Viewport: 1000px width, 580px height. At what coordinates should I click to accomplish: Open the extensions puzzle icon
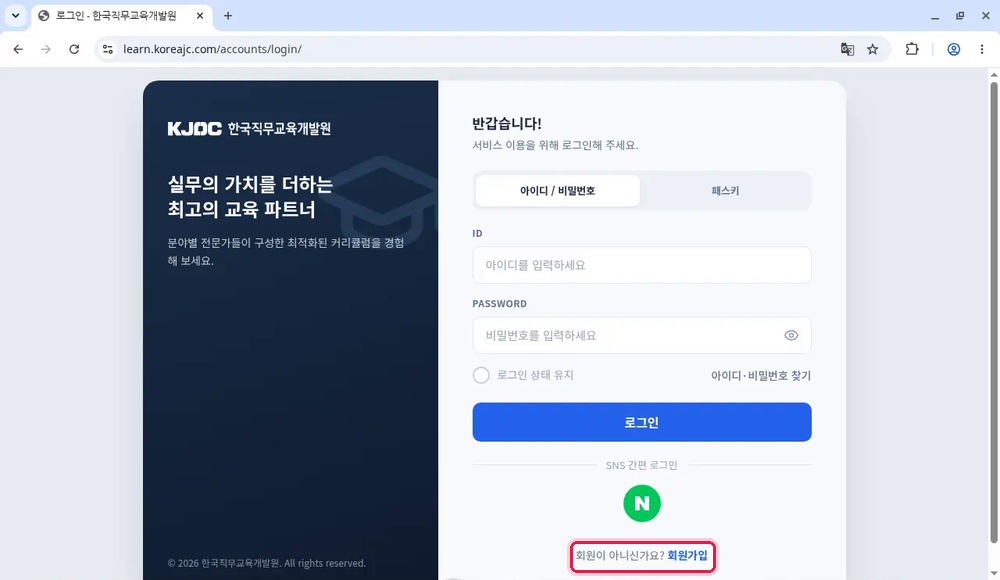click(912, 49)
